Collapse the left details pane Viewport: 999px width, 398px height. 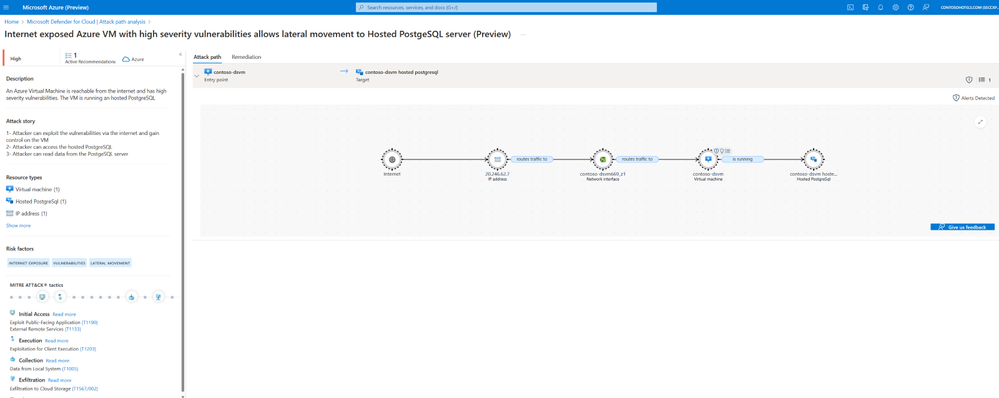(x=180, y=55)
